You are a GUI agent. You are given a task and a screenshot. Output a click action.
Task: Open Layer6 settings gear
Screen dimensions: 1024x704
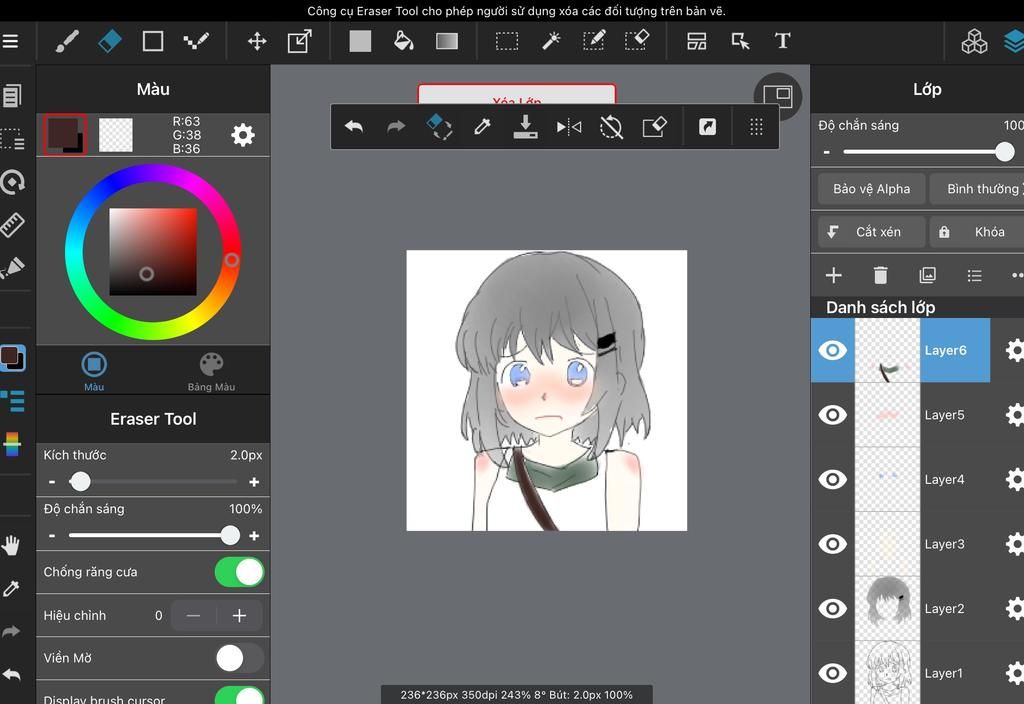click(1014, 351)
